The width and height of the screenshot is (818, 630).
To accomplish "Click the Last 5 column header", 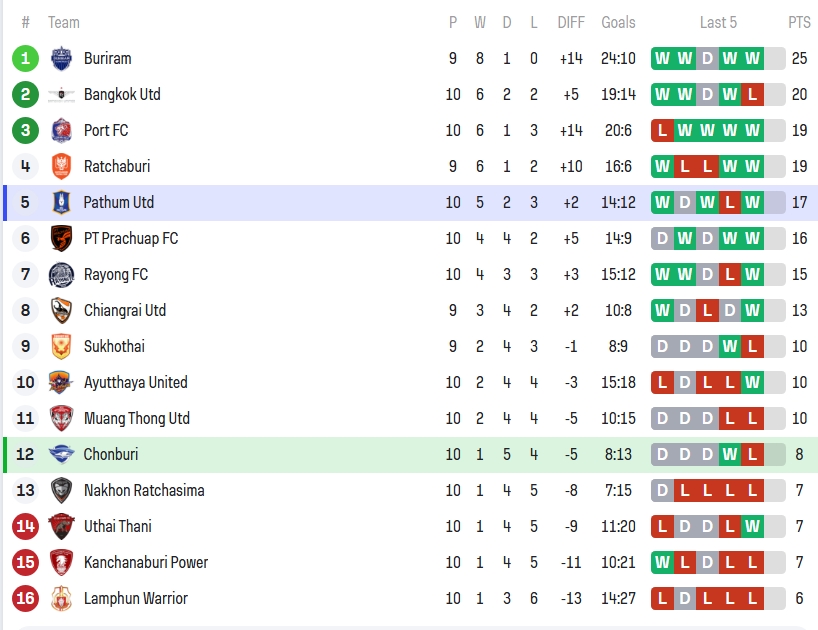I will (719, 22).
